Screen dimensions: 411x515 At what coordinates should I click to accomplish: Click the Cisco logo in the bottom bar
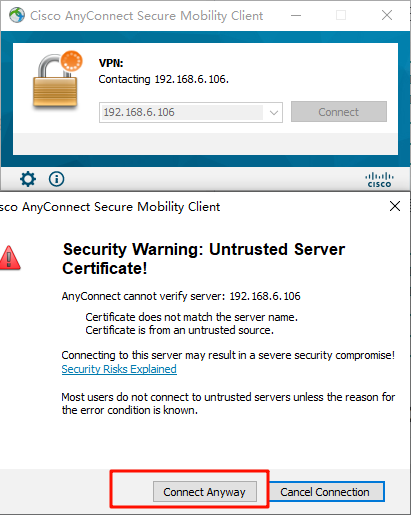379,180
